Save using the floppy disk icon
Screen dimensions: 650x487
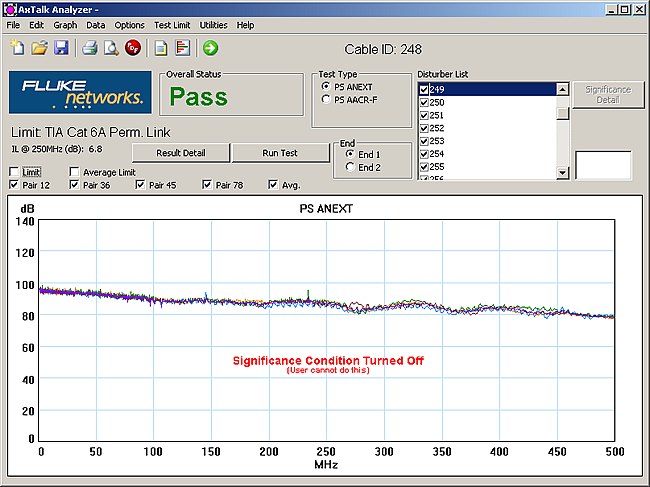point(61,48)
